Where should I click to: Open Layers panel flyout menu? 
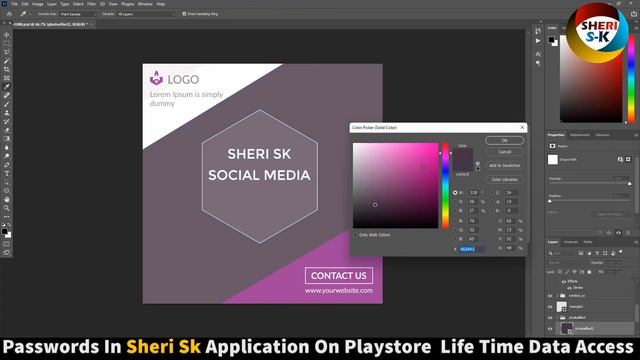[x=636, y=242]
